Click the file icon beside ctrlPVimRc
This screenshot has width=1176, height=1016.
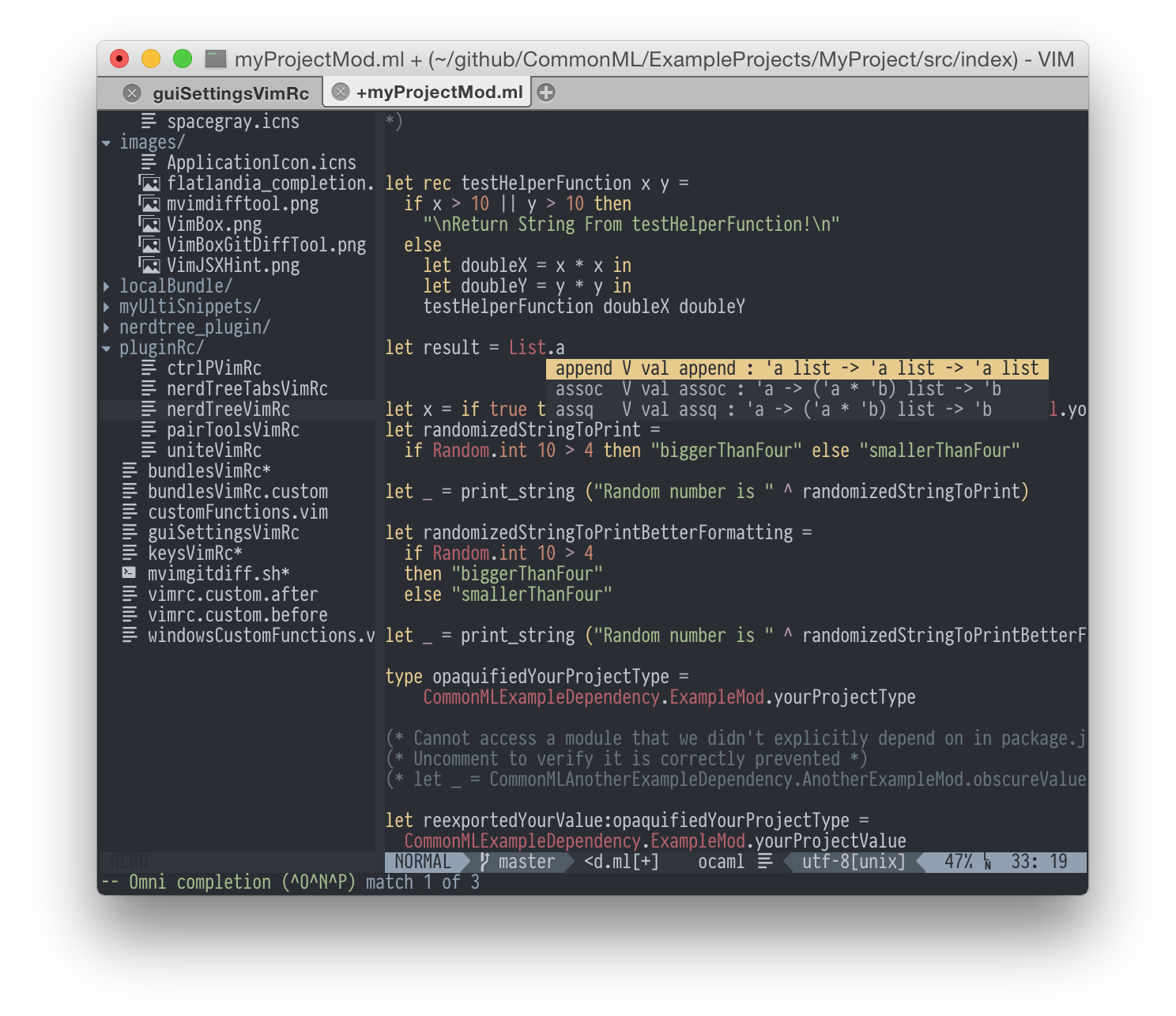tap(149, 368)
